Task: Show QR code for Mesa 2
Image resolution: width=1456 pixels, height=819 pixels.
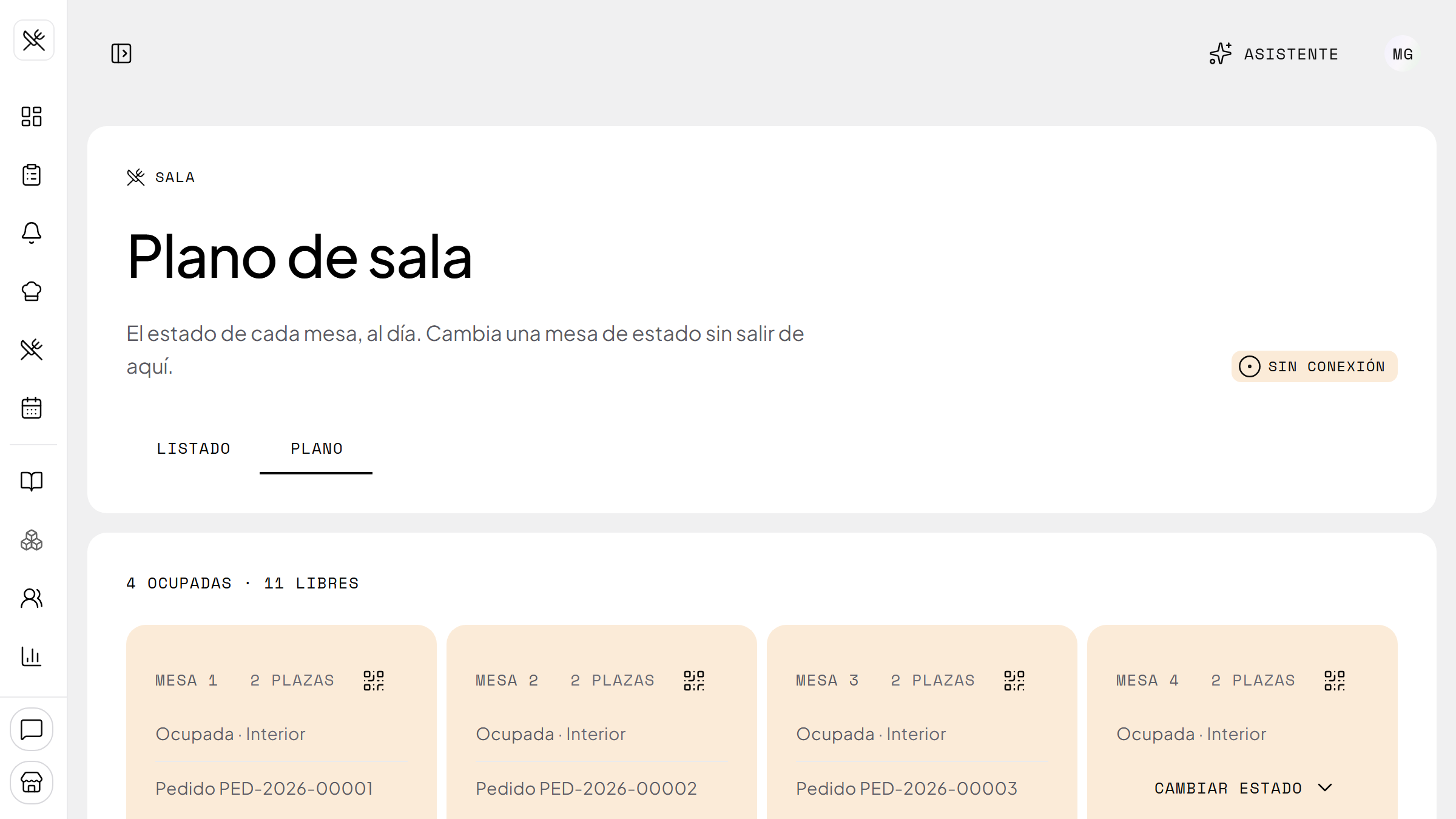Action: (x=694, y=681)
